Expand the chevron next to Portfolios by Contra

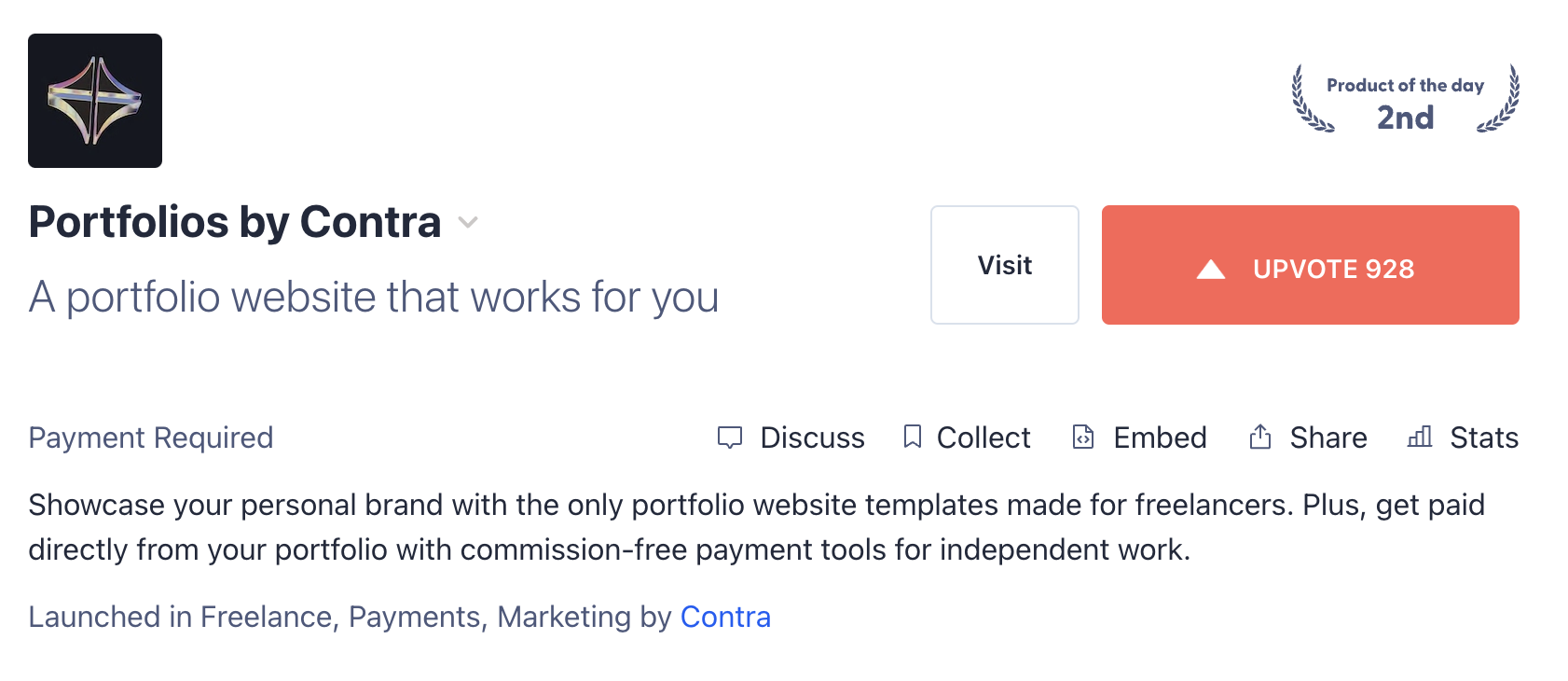(x=468, y=222)
